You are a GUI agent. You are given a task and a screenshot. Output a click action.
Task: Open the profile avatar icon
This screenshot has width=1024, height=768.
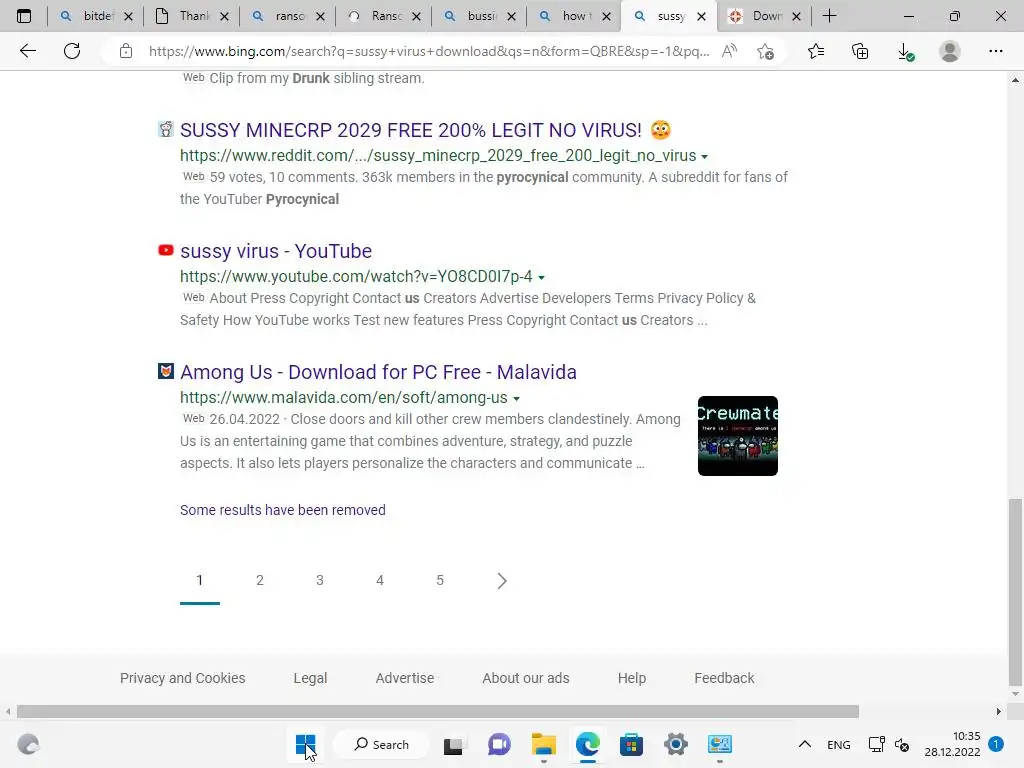pyautogui.click(x=950, y=51)
